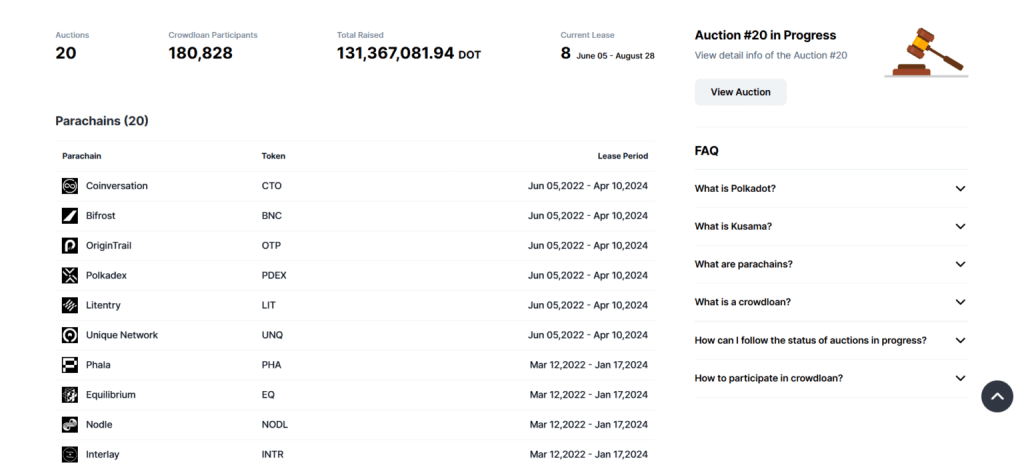Click the Nodle lease period dates
The height and width of the screenshot is (463, 1024).
tap(589, 424)
